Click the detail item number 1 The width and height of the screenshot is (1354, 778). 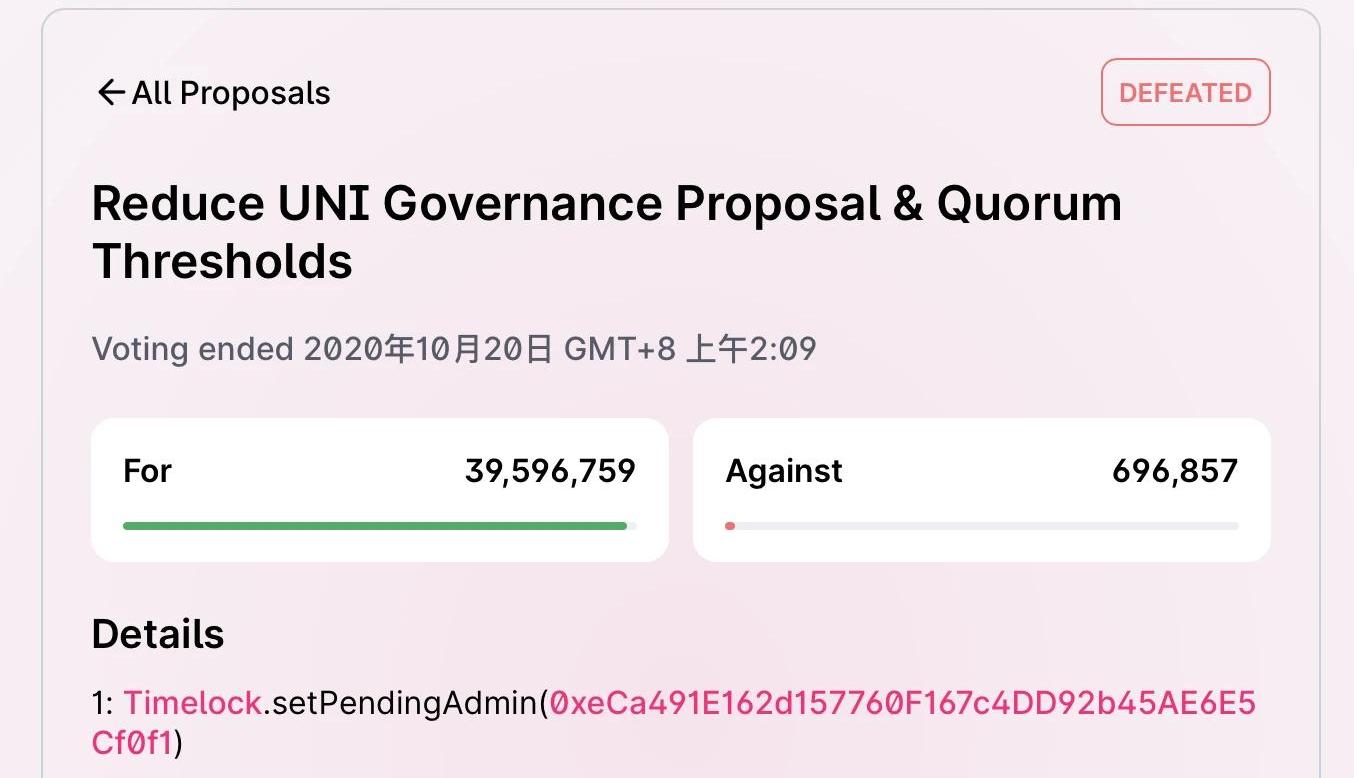coord(102,703)
